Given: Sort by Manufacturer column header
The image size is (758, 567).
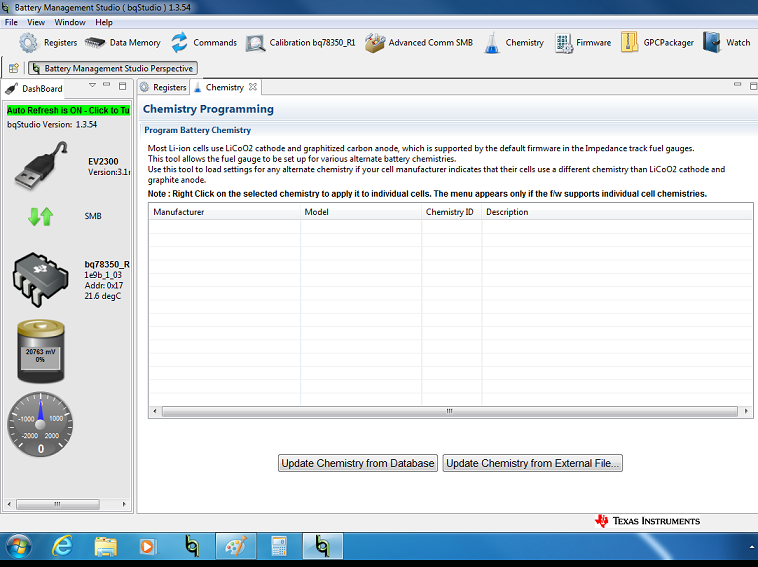Looking at the screenshot, I should coord(224,212).
